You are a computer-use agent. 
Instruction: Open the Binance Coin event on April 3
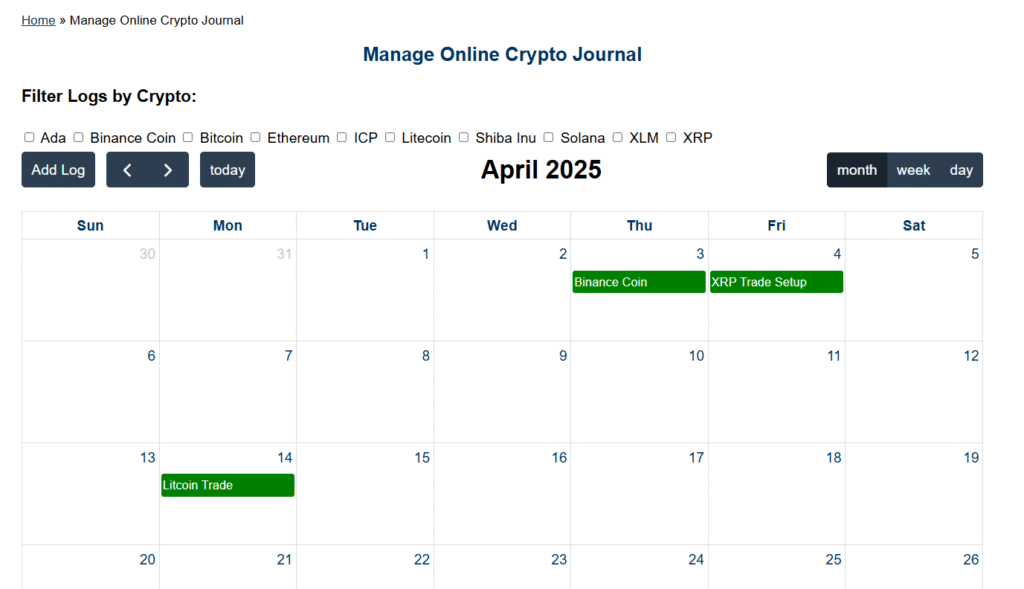638,281
